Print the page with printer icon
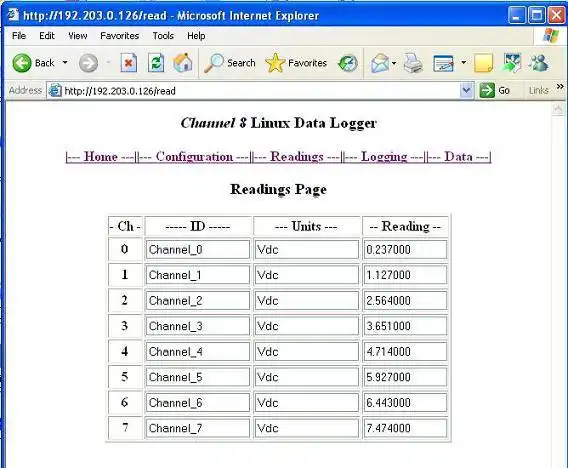Screen dimensions: 568x468 [x=414, y=63]
